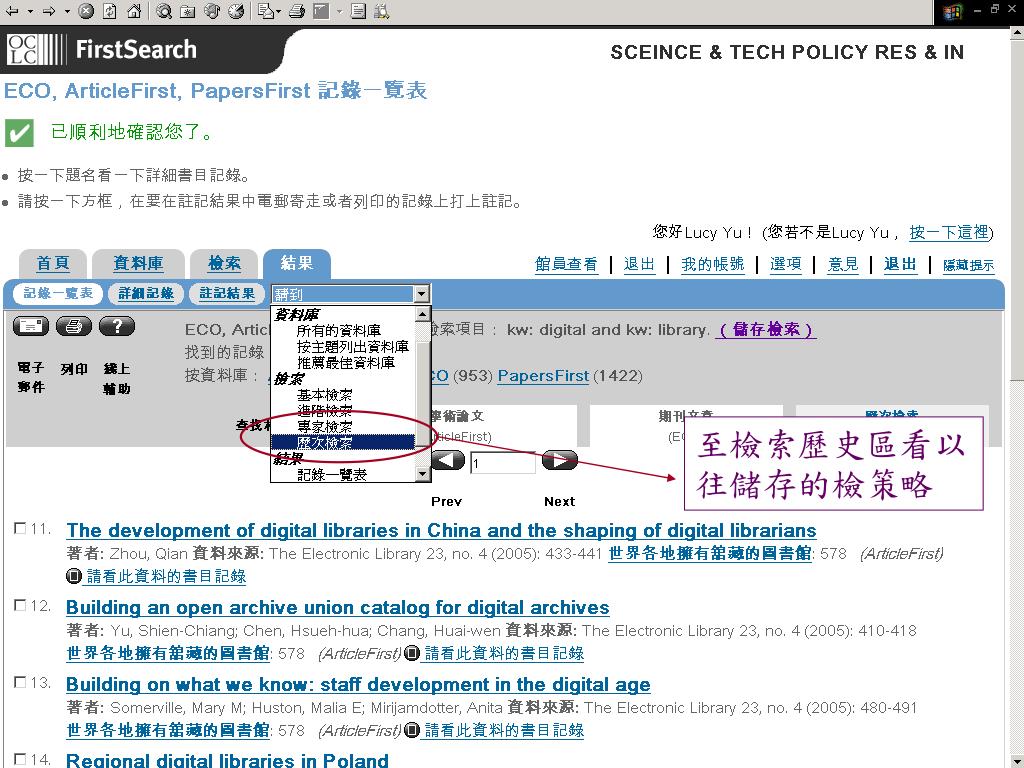Open the 詳細記錄 sub-tab
1024x768 pixels.
[146, 293]
